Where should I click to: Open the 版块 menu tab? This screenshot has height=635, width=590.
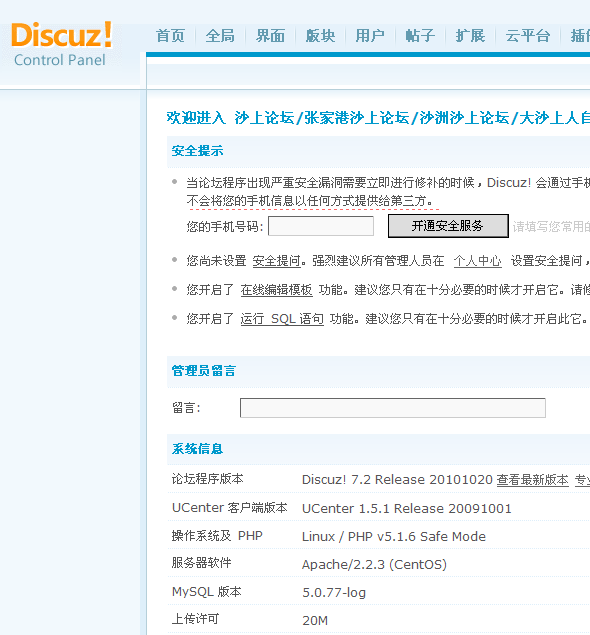[320, 36]
